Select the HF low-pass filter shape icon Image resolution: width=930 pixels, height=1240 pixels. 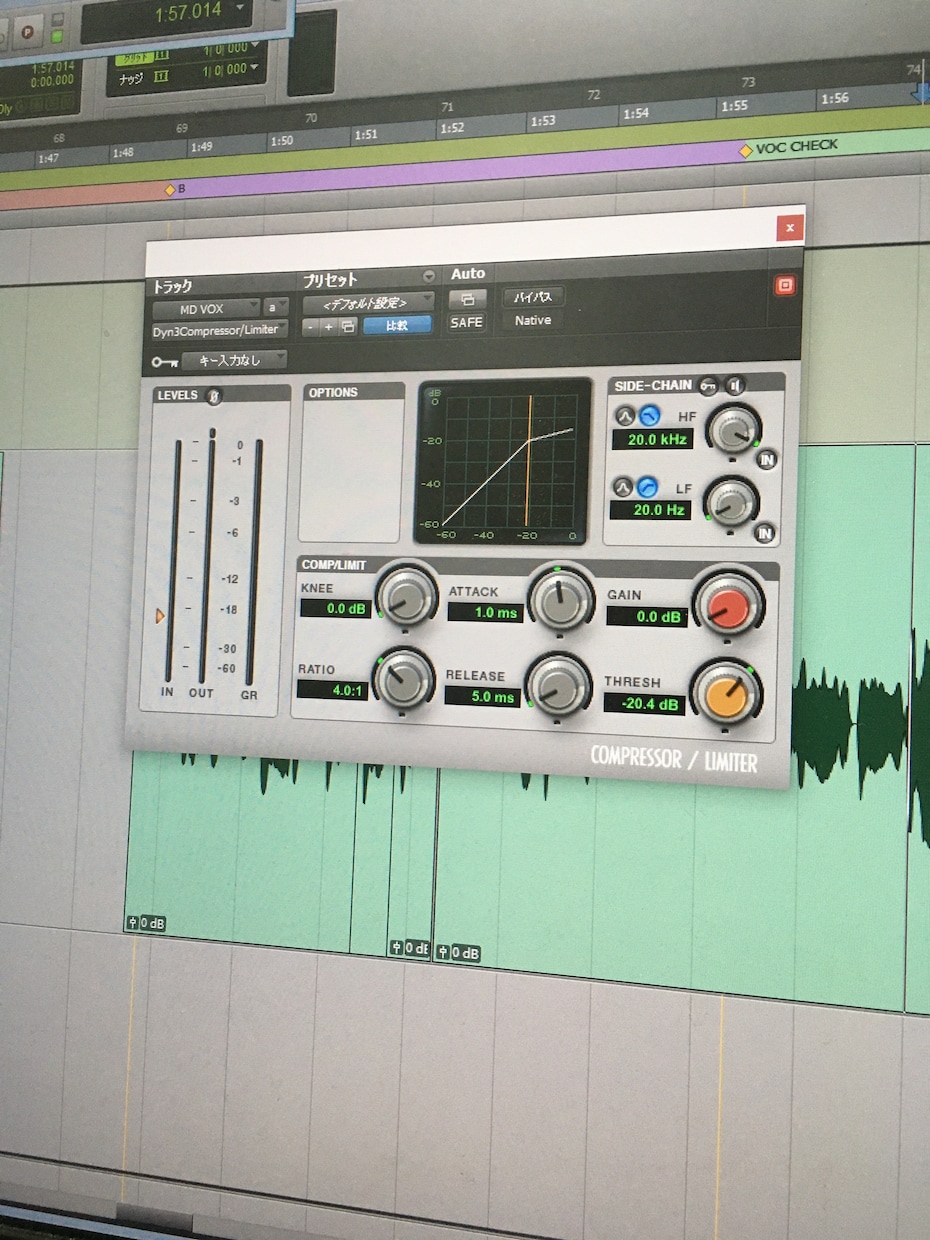coord(649,415)
